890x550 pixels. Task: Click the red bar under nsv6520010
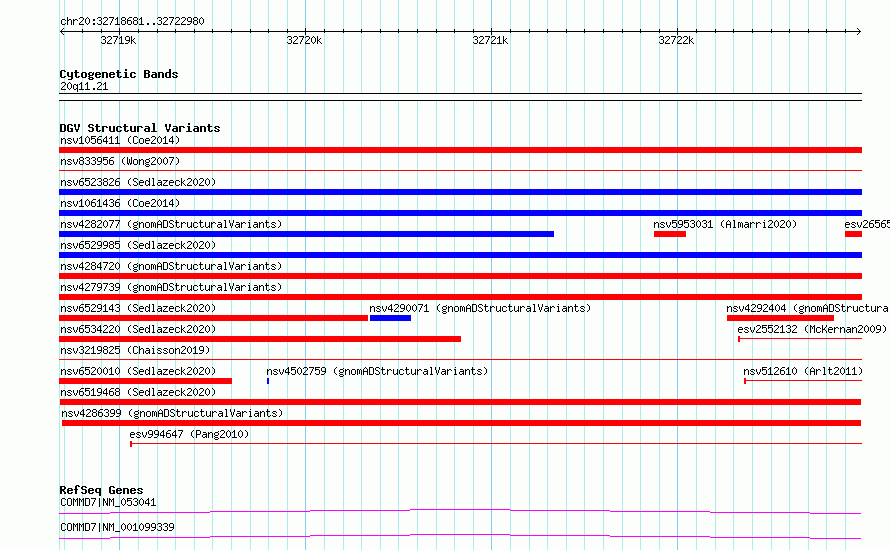pyautogui.click(x=145, y=381)
